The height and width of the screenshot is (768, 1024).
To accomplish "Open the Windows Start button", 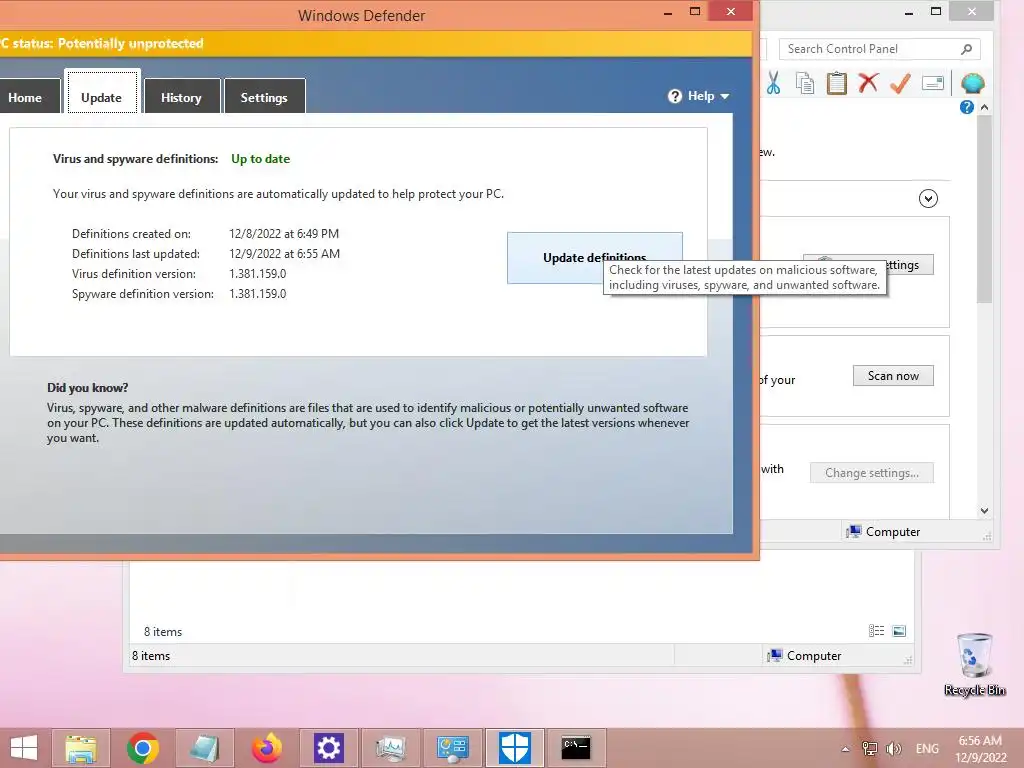I will click(x=24, y=748).
